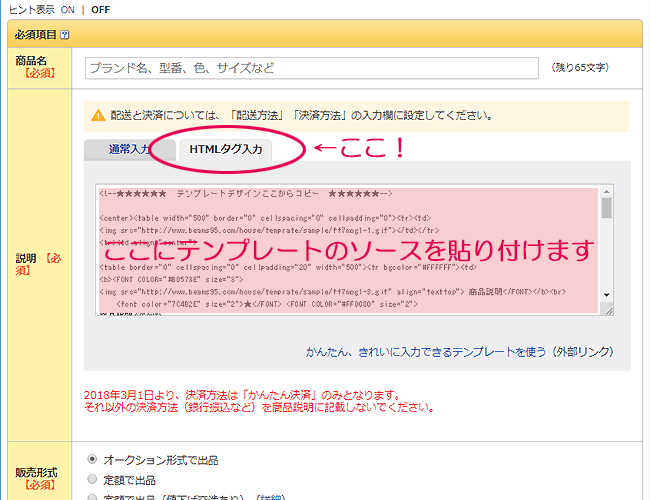Click the textarea scrollbar down arrow
650x500 pixels.
(606, 296)
